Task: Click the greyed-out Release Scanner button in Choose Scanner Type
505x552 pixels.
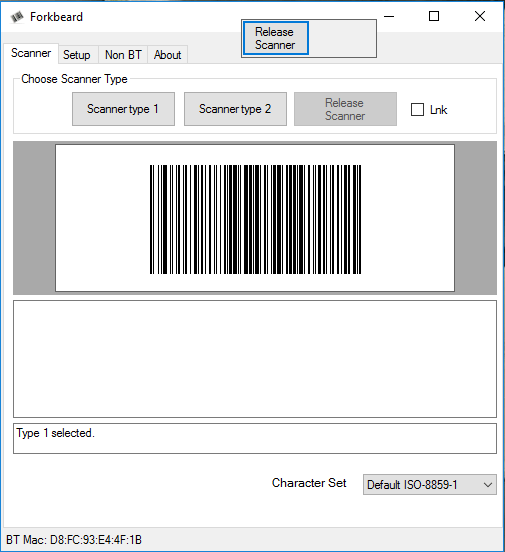Action: 345,109
